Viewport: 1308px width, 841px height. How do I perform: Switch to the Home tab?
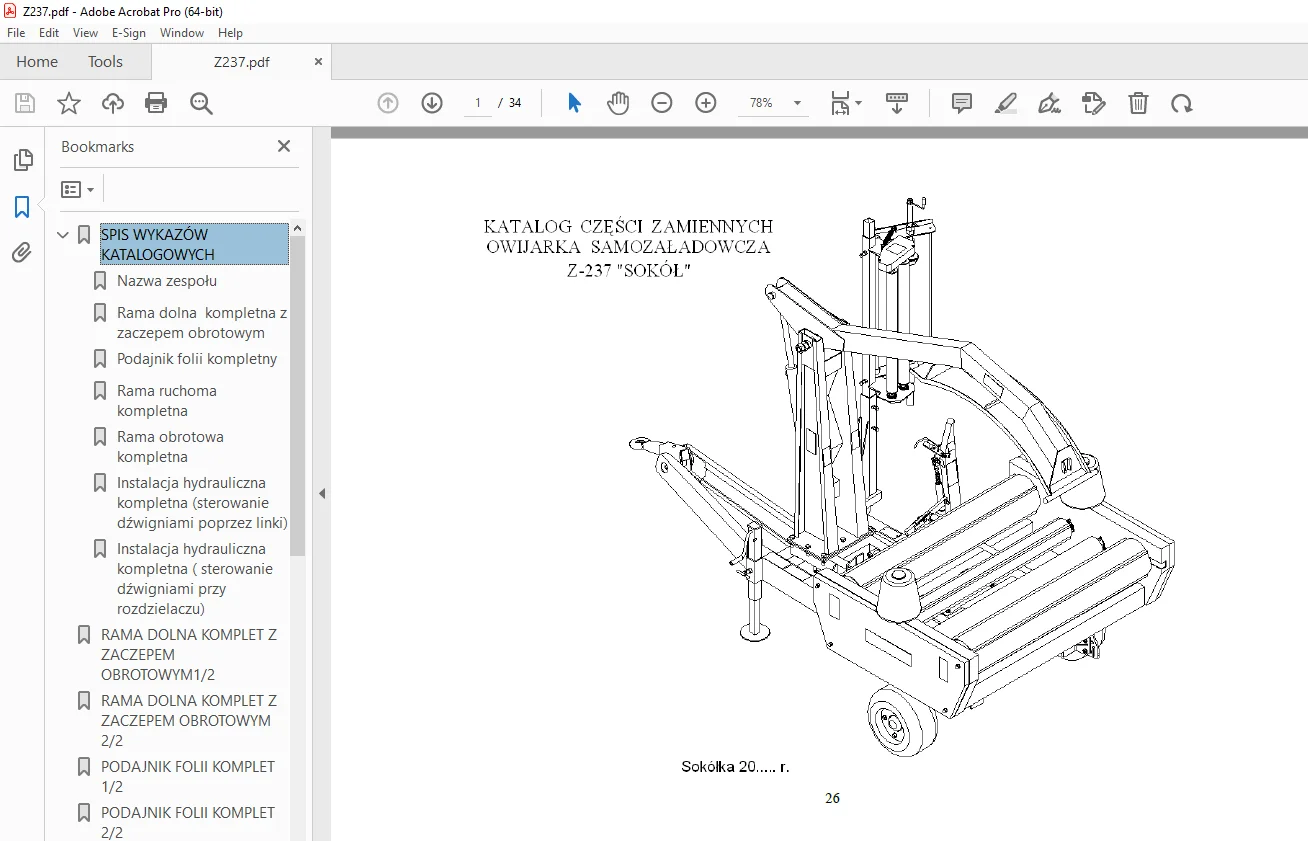click(x=37, y=61)
